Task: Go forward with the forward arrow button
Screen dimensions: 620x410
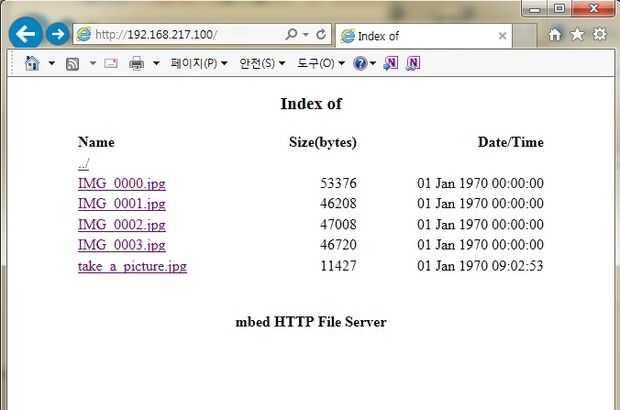Action: click(x=58, y=34)
